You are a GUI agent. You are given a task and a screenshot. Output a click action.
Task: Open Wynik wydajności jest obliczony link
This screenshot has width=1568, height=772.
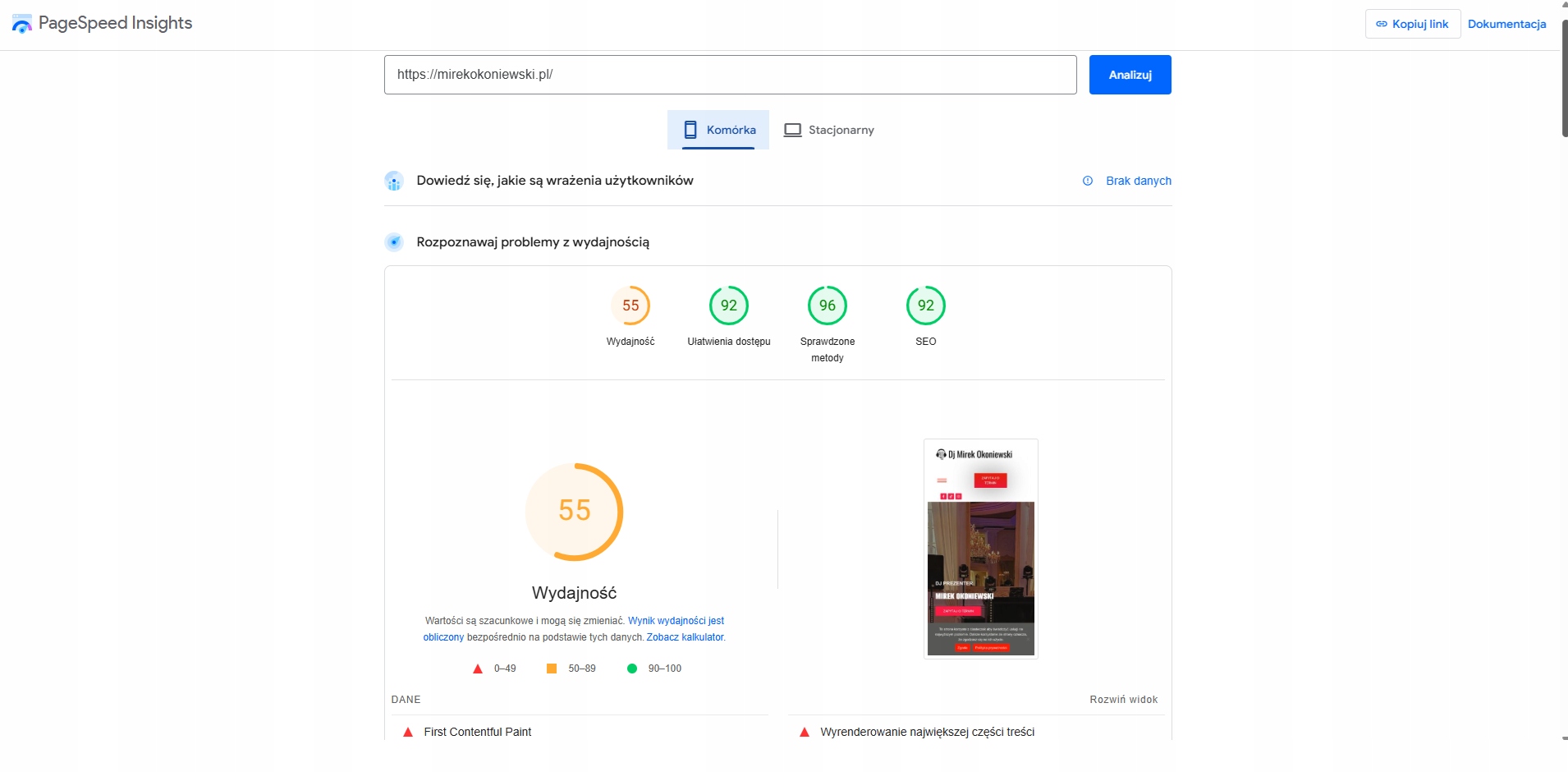(676, 621)
